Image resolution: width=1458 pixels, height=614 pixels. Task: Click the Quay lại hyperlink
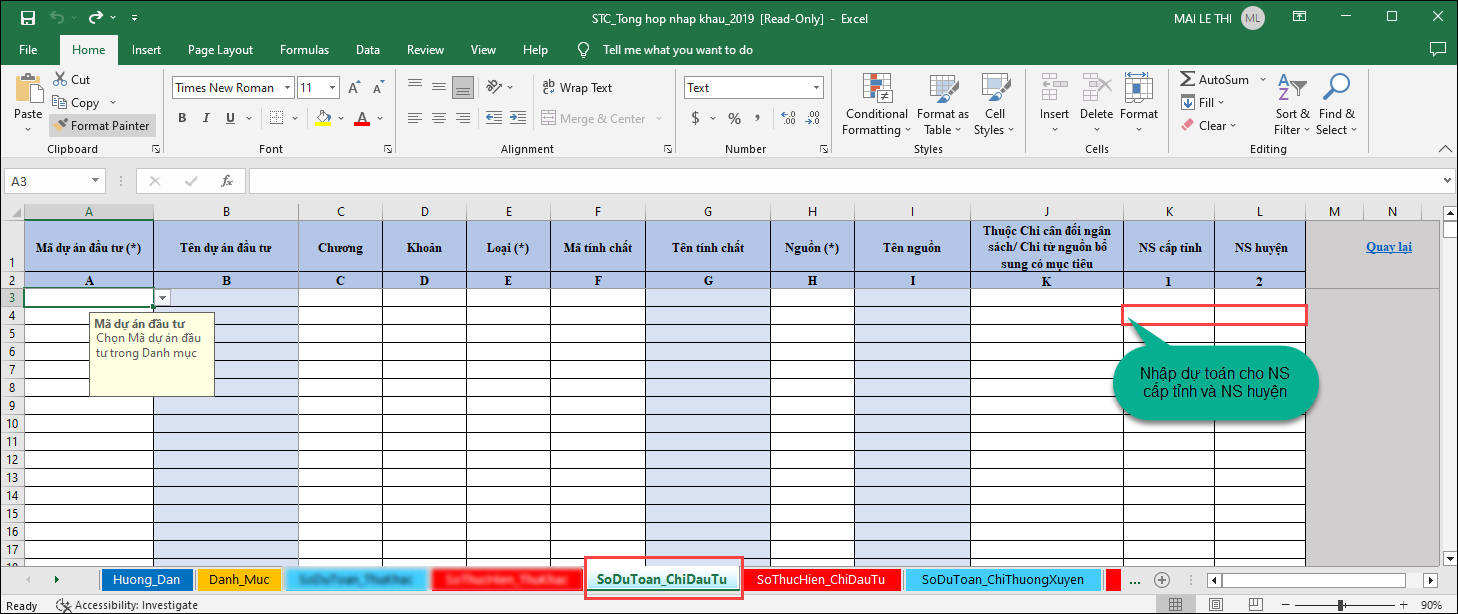[x=1388, y=247]
